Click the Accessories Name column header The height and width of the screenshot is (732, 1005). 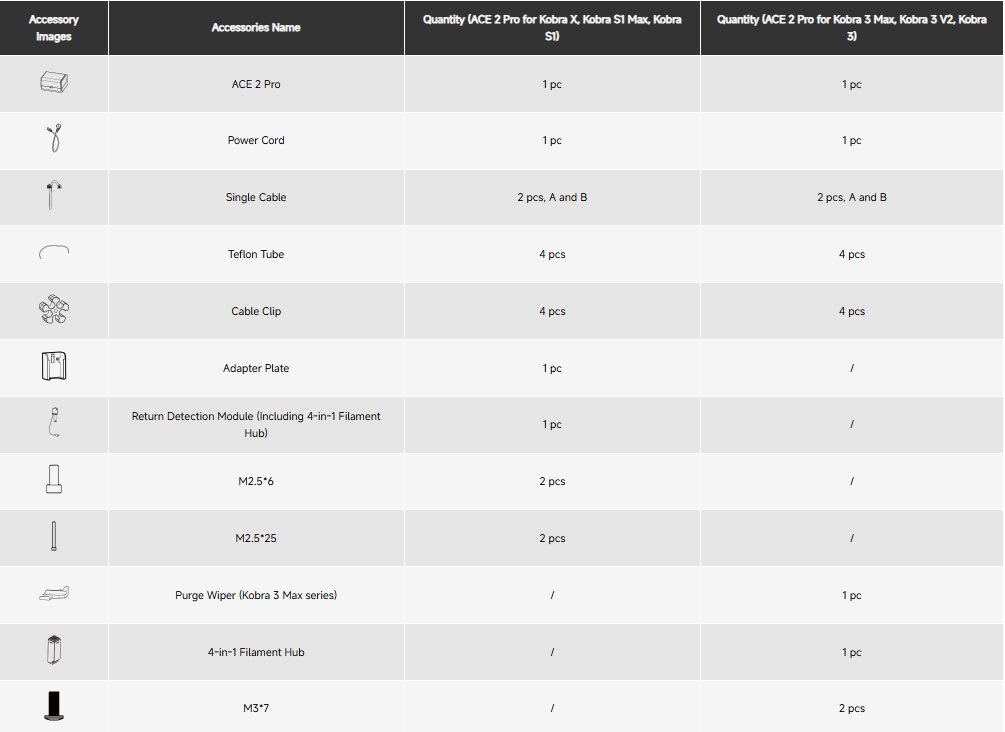(256, 28)
